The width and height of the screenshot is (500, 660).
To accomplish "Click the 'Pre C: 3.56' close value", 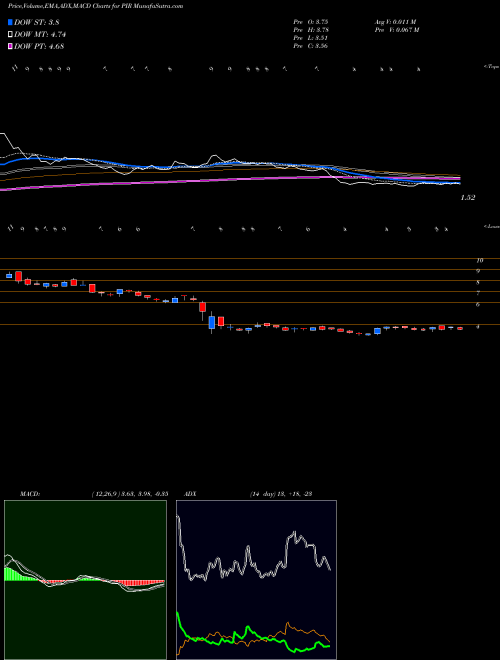I will point(311,46).
